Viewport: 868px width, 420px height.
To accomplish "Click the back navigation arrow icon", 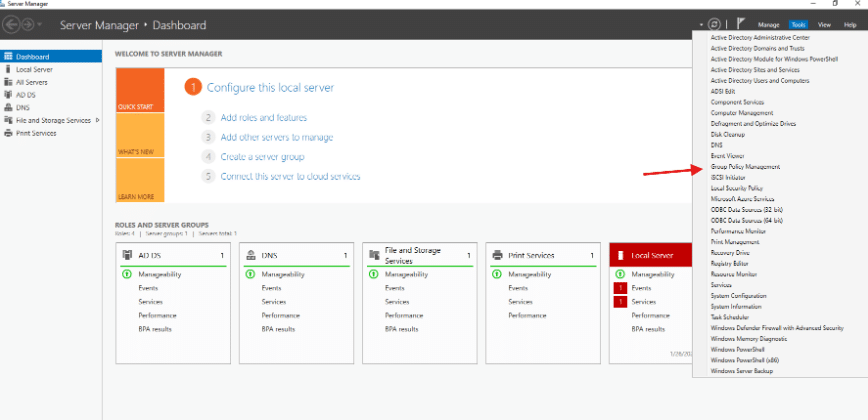I will [x=13, y=24].
